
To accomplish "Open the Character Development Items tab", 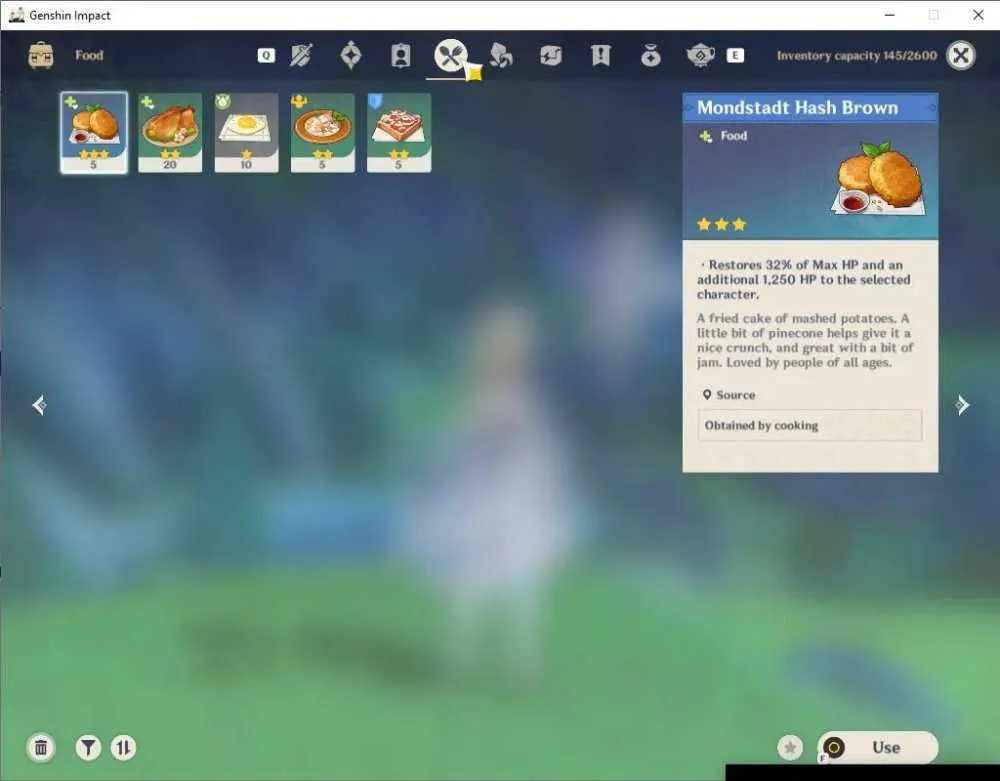I will tap(401, 55).
